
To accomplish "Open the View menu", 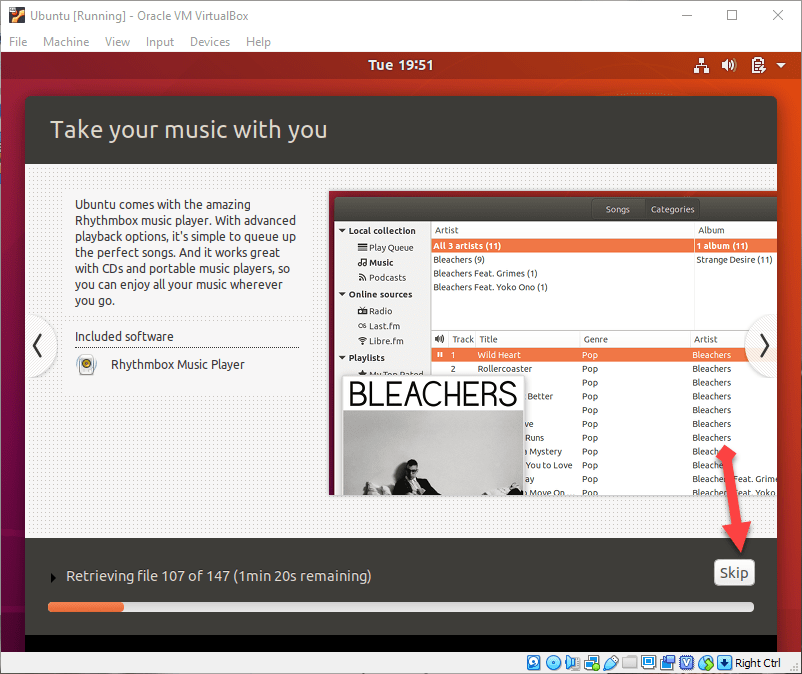I will click(x=118, y=42).
